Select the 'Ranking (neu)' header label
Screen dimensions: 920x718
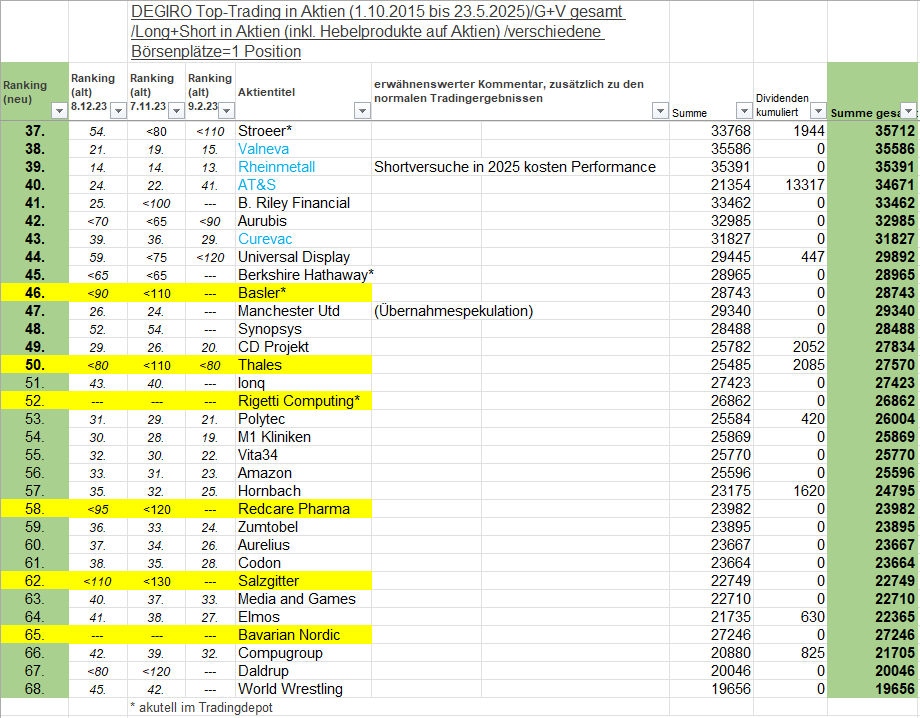pos(25,92)
